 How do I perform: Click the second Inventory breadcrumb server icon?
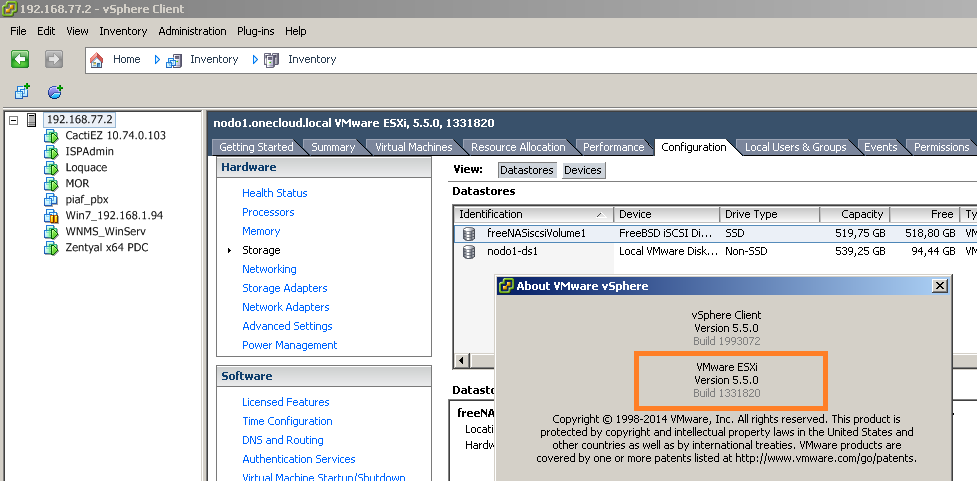coord(271,60)
